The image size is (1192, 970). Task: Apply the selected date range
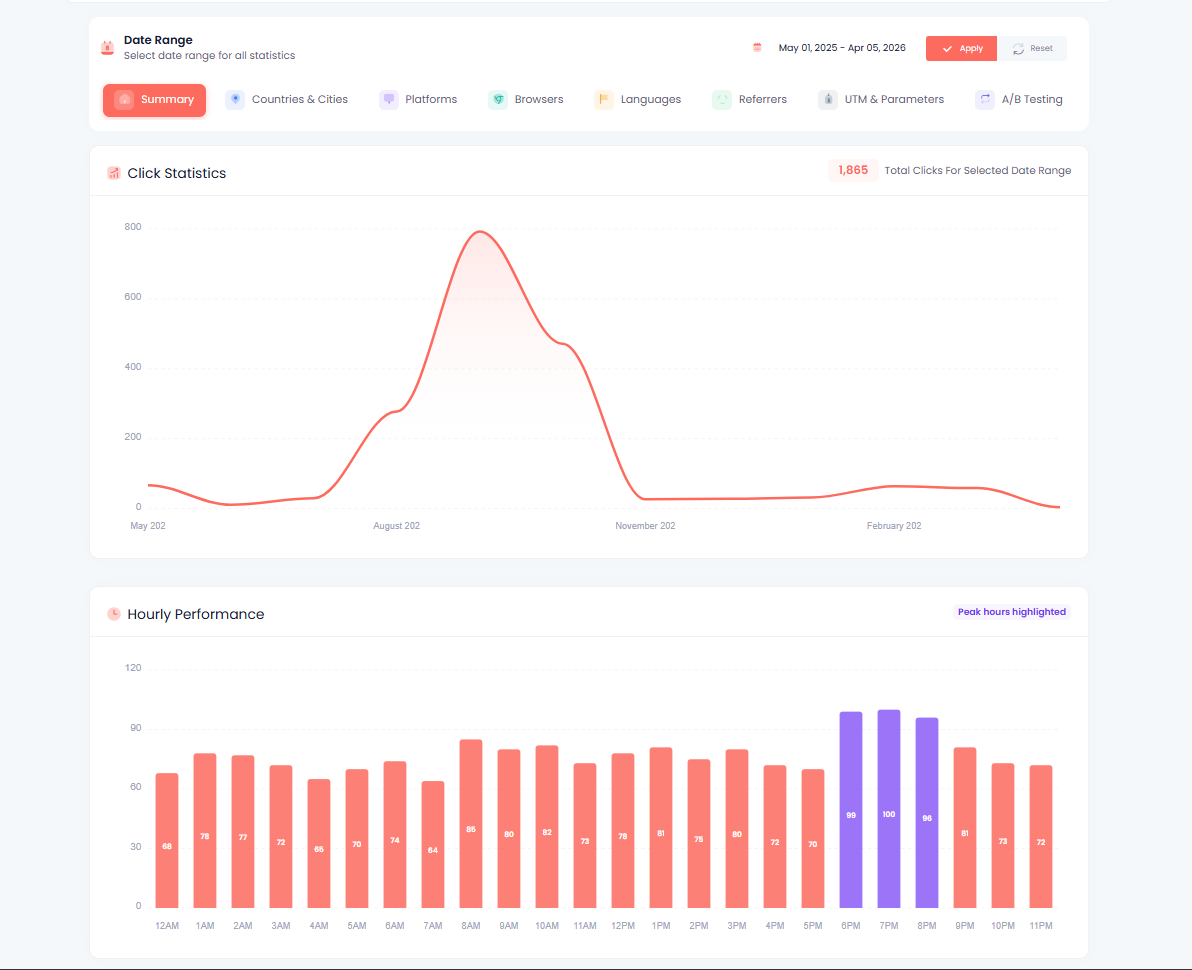[961, 47]
